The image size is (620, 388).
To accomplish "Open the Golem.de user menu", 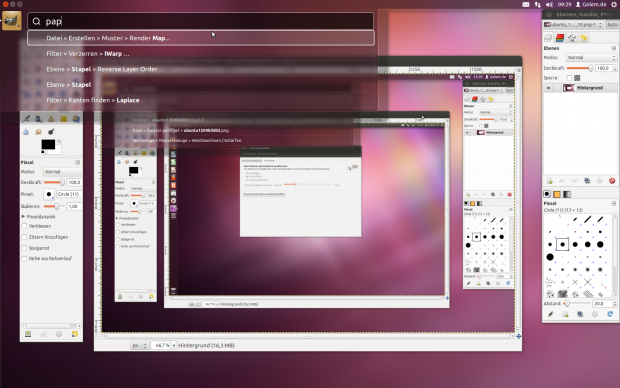I will 591,4.
